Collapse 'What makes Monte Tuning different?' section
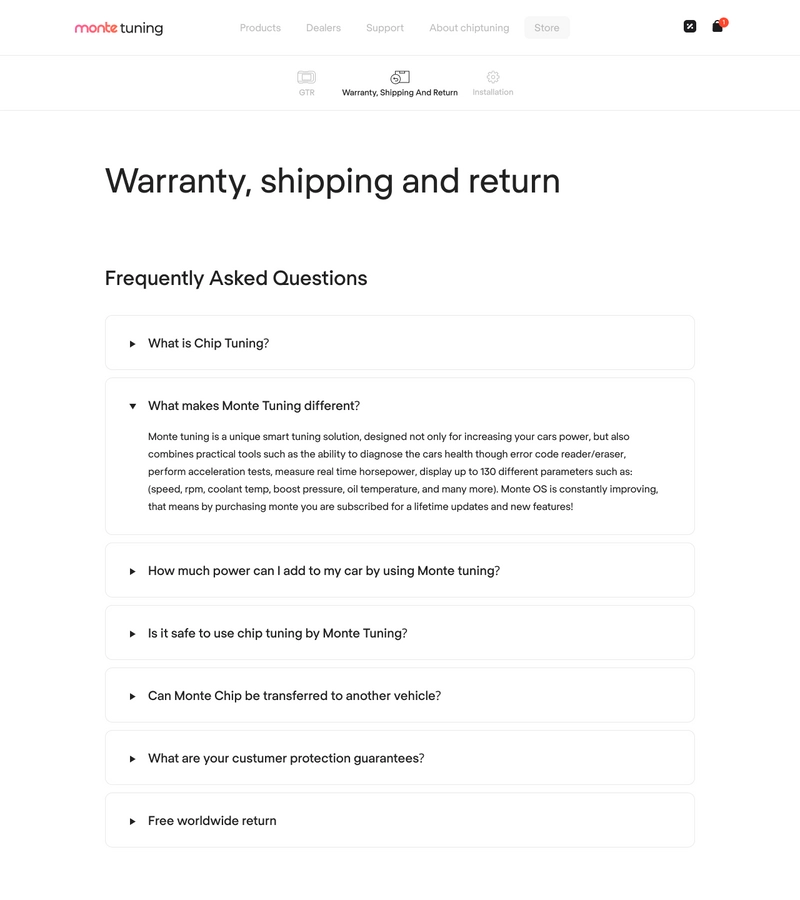The height and width of the screenshot is (900, 800). 253,406
